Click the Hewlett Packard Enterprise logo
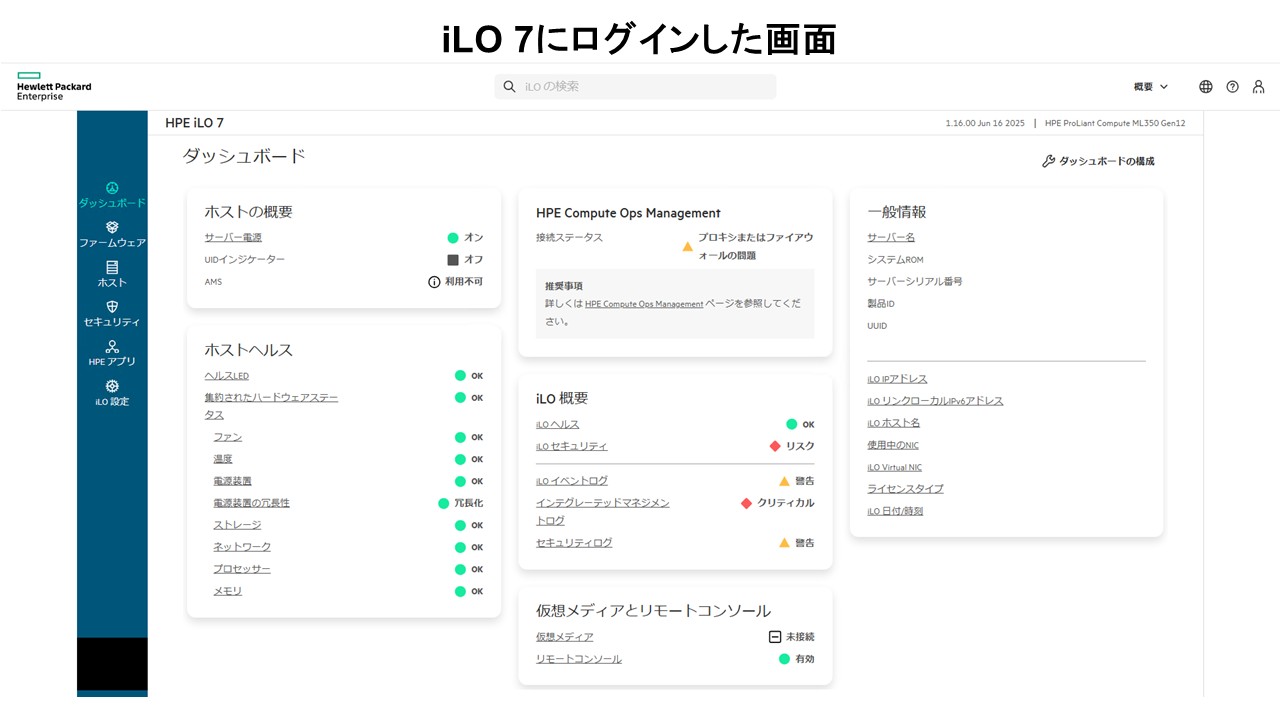Screen dimensions: 1280x720 tap(54, 86)
